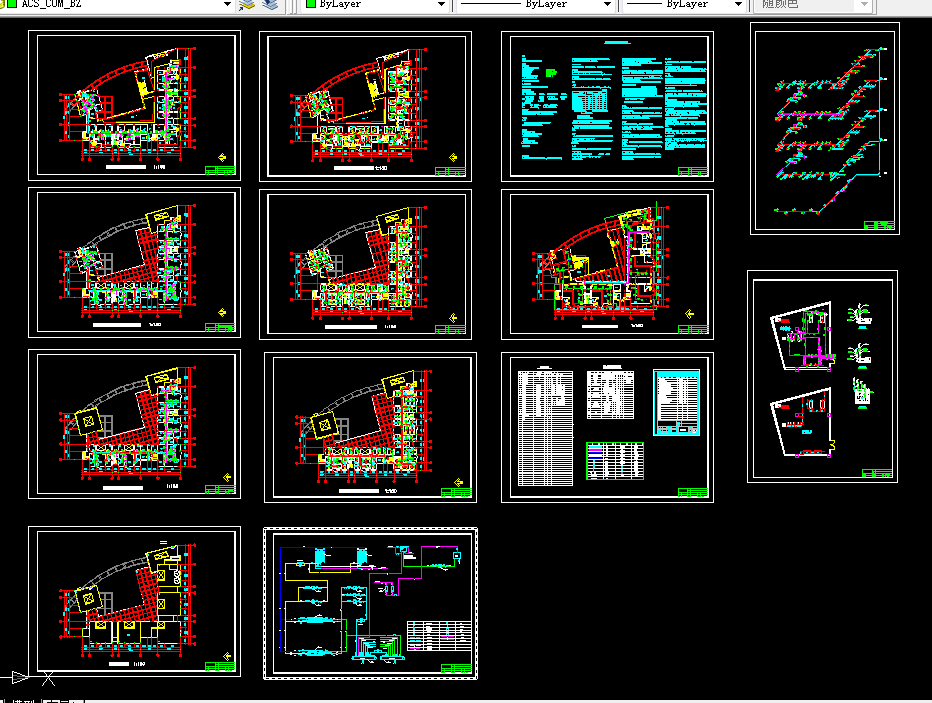Screen dimensions: 932x703
Task: Click the Layer Previous stack icon
Action: pyautogui.click(x=270, y=5)
